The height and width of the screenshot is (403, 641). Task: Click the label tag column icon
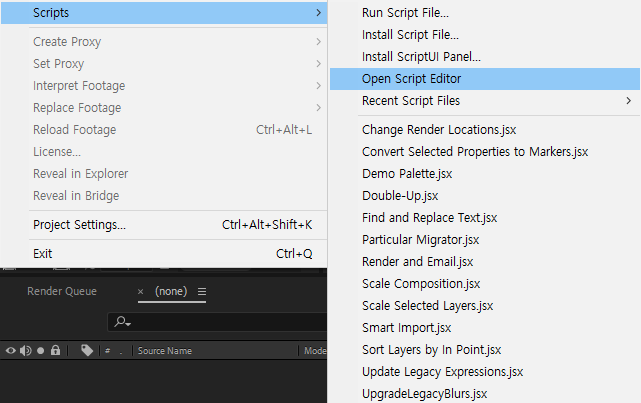pos(87,350)
